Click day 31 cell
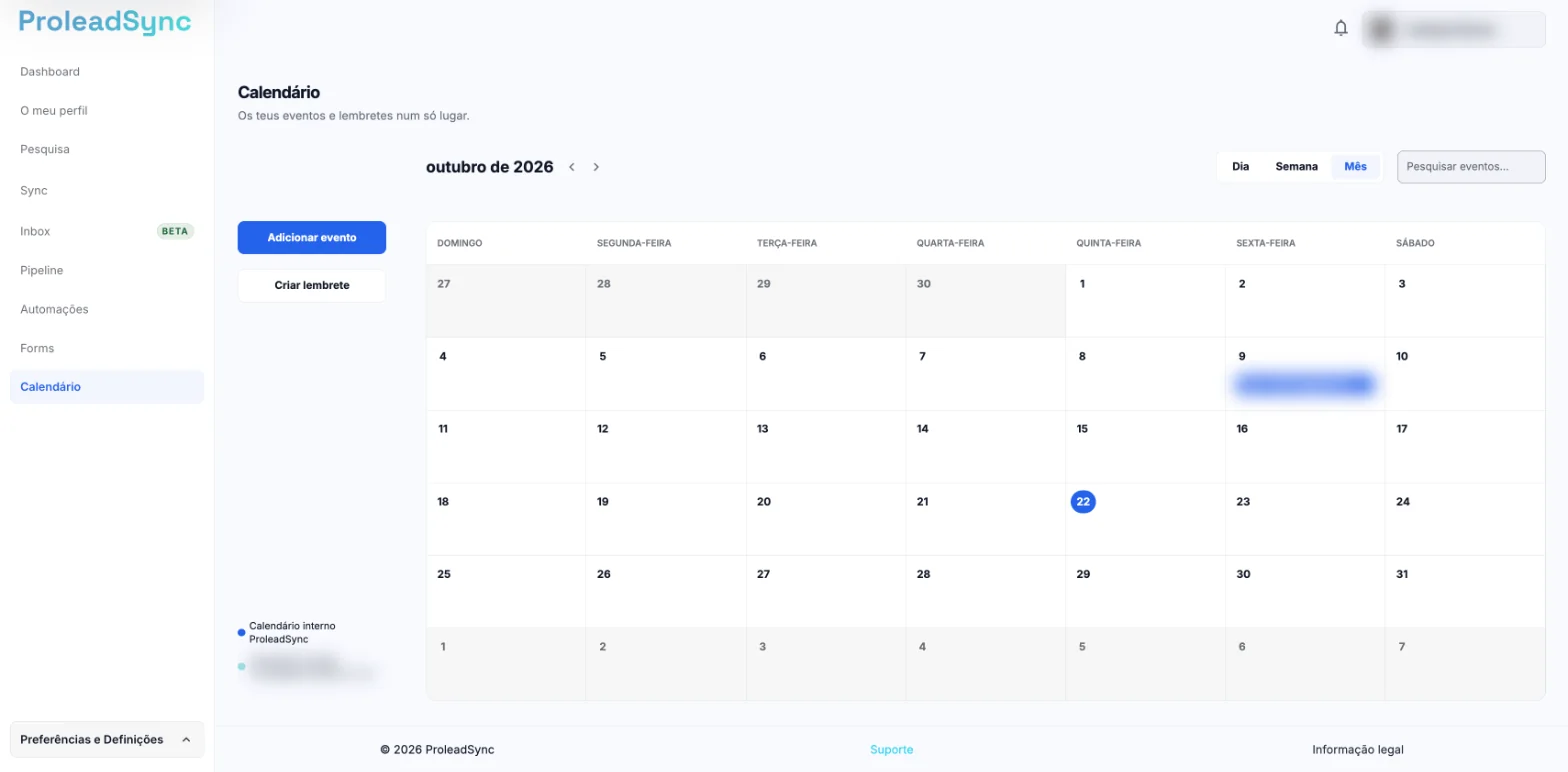 pos(1465,592)
